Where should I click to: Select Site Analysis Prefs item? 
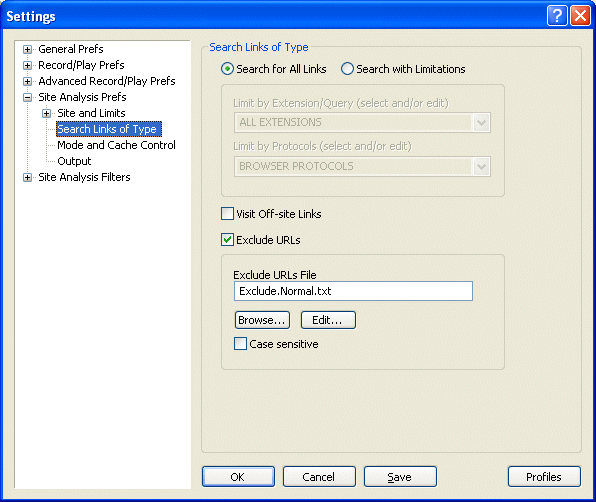point(82,97)
